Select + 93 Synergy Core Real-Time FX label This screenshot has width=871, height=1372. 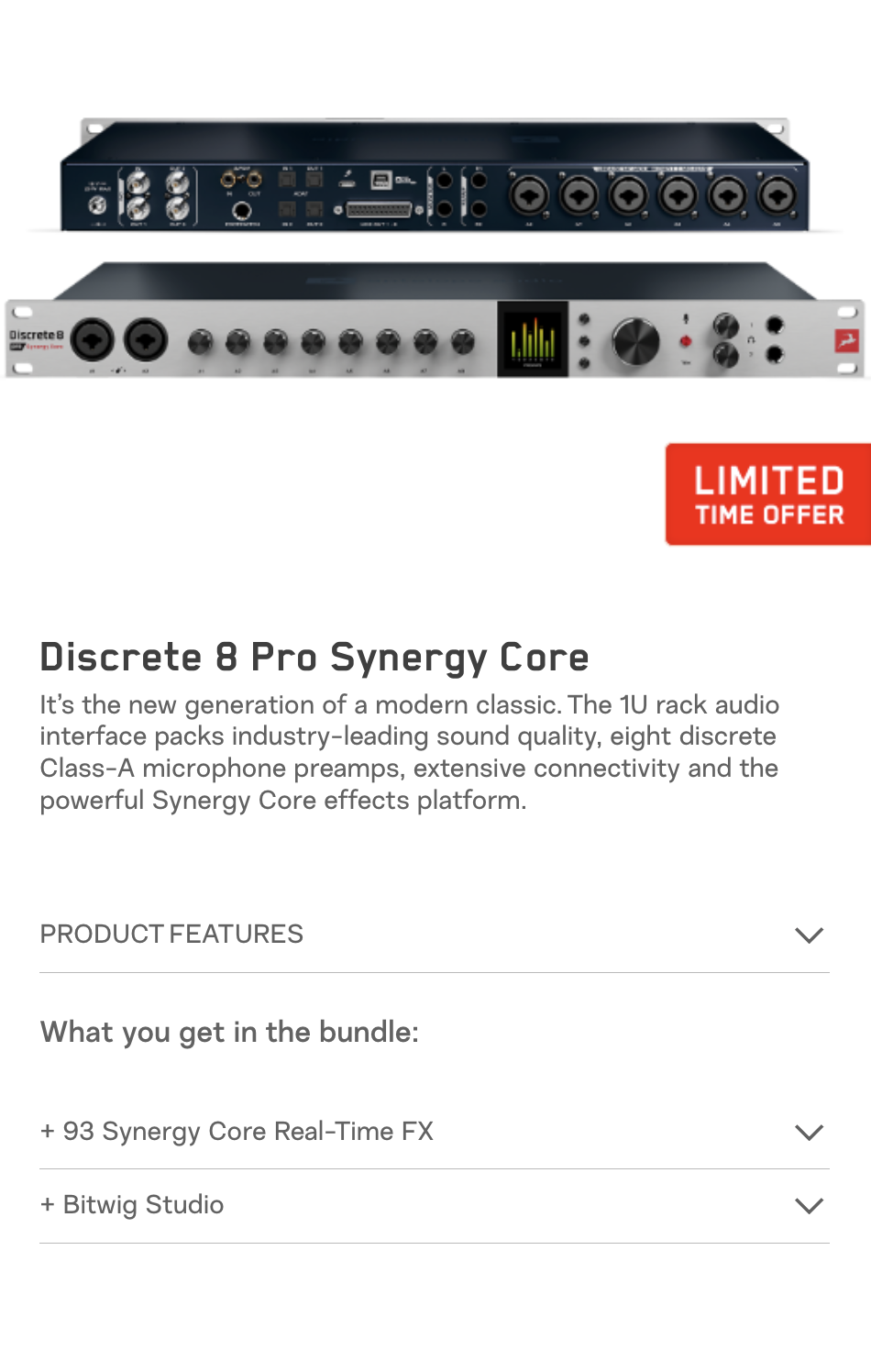tap(237, 1131)
